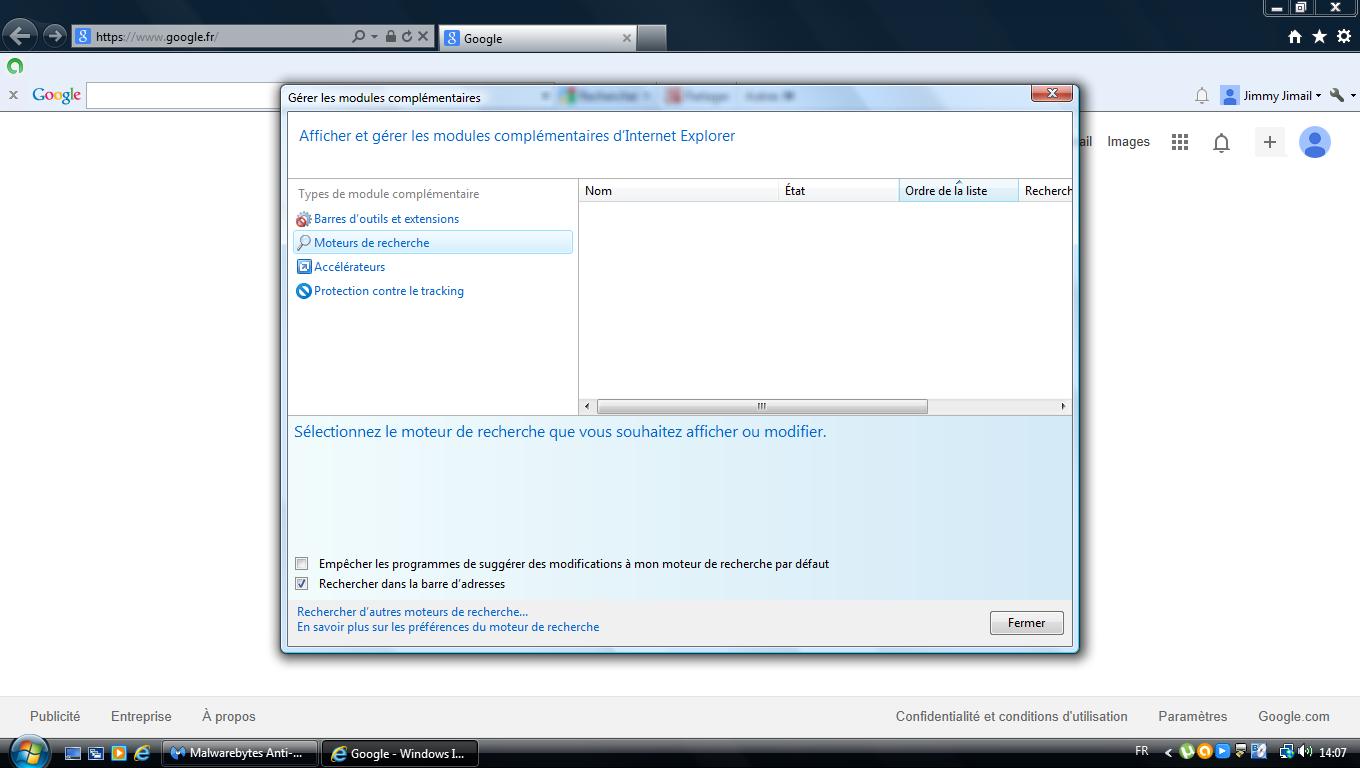This screenshot has width=1360, height=768.
Task: Open the Tools gear menu
Action: [1344, 37]
